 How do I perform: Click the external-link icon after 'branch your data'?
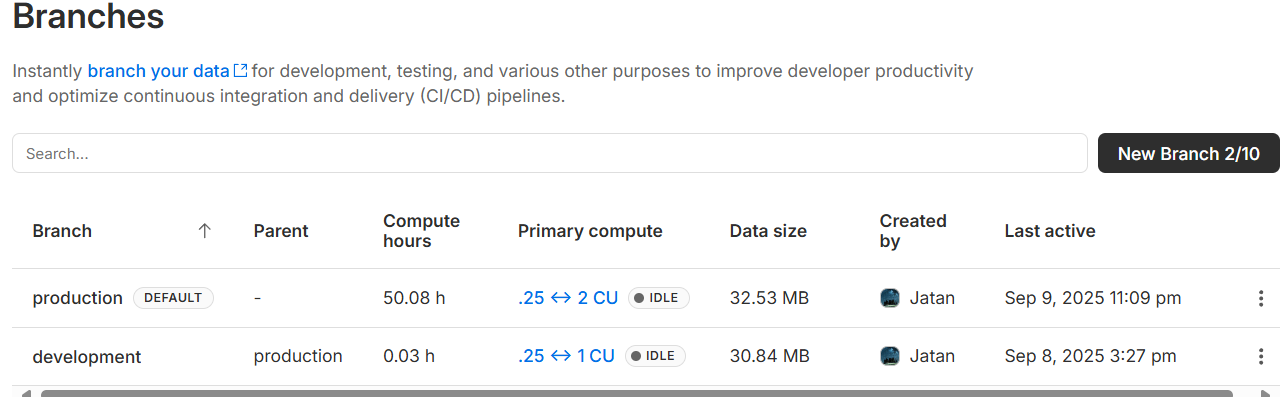[x=240, y=71]
